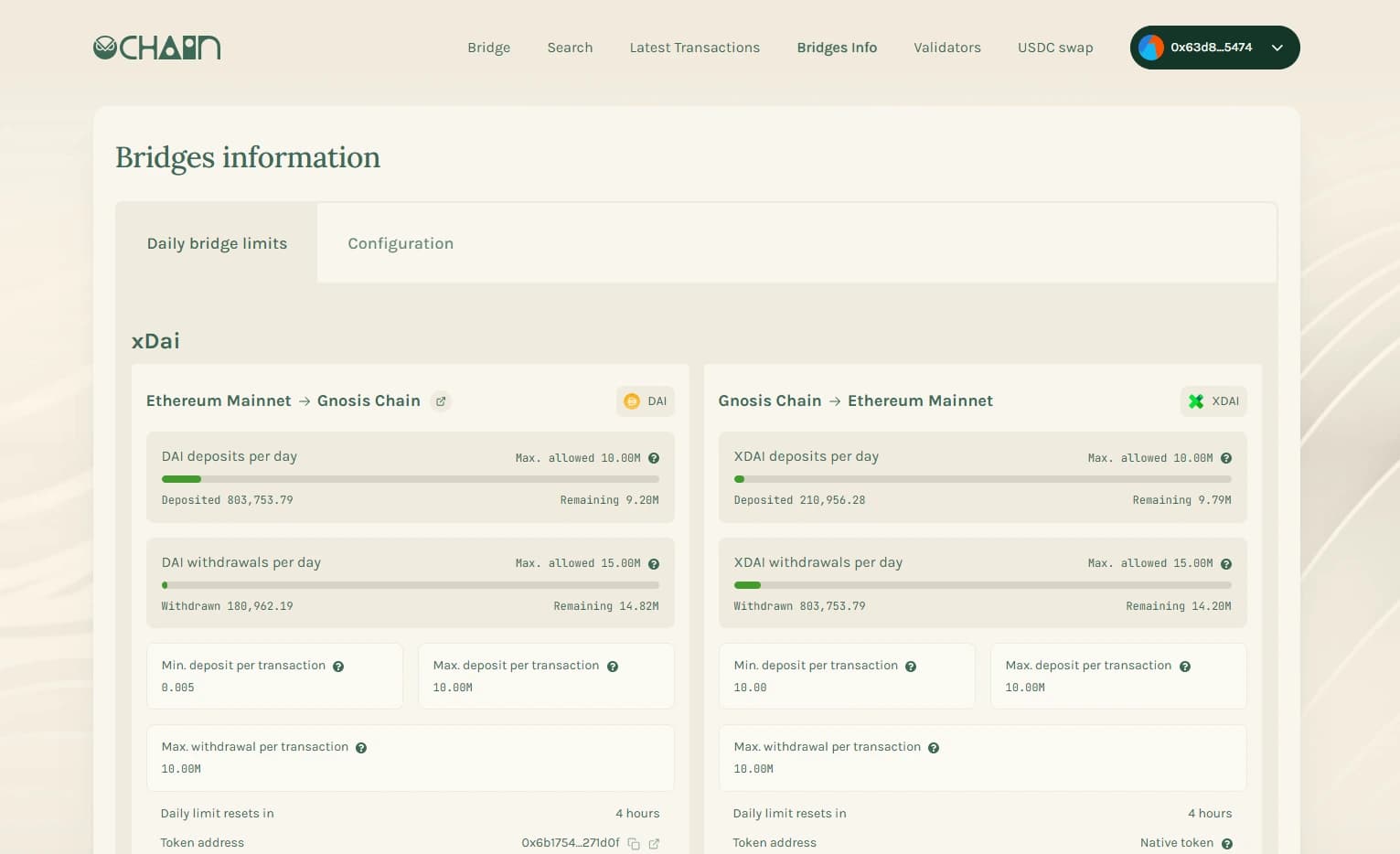Click help icon beside left Min. deposit per transaction
Screen dimensions: 1400x854
(338, 667)
